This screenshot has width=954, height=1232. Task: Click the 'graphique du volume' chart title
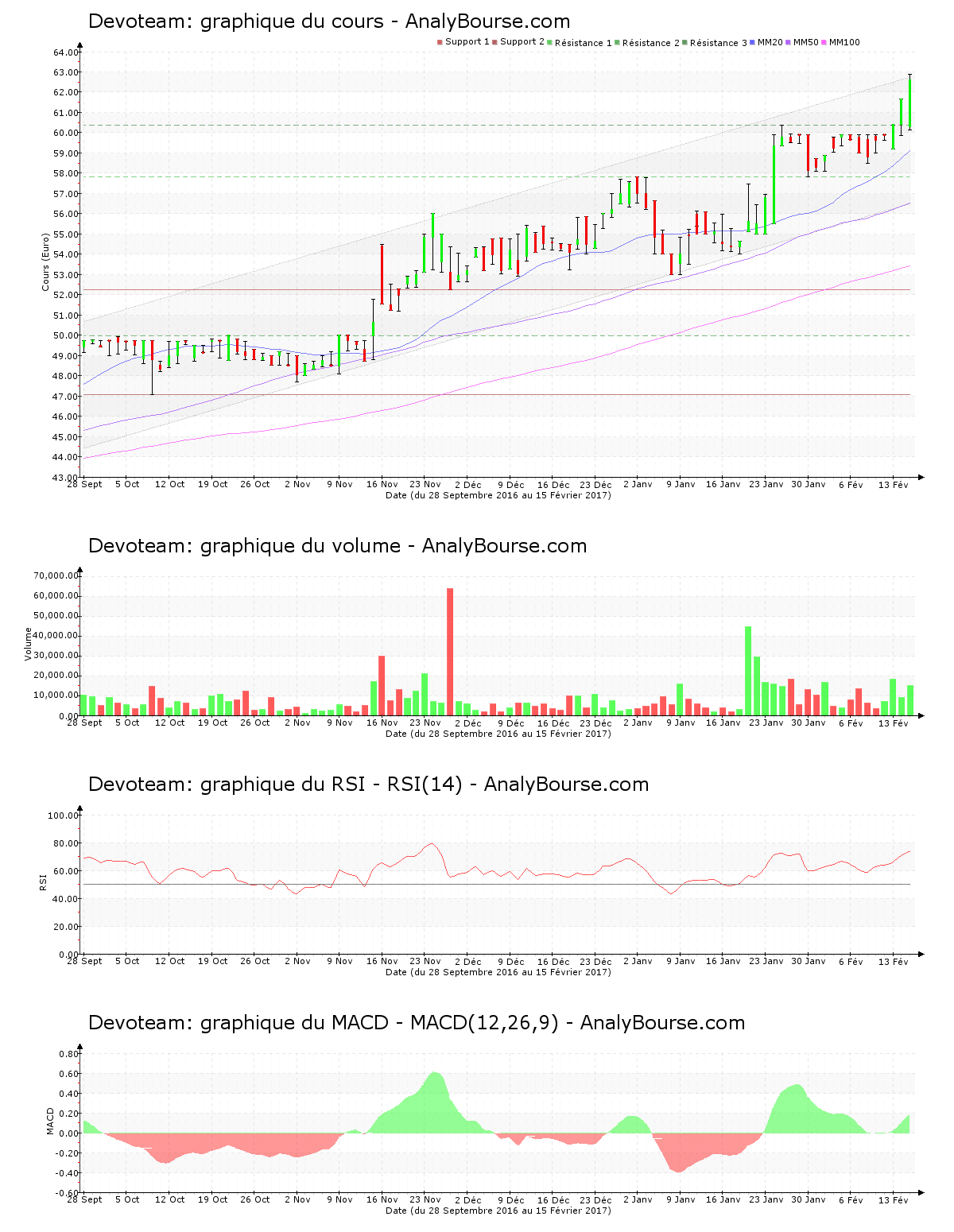(337, 546)
